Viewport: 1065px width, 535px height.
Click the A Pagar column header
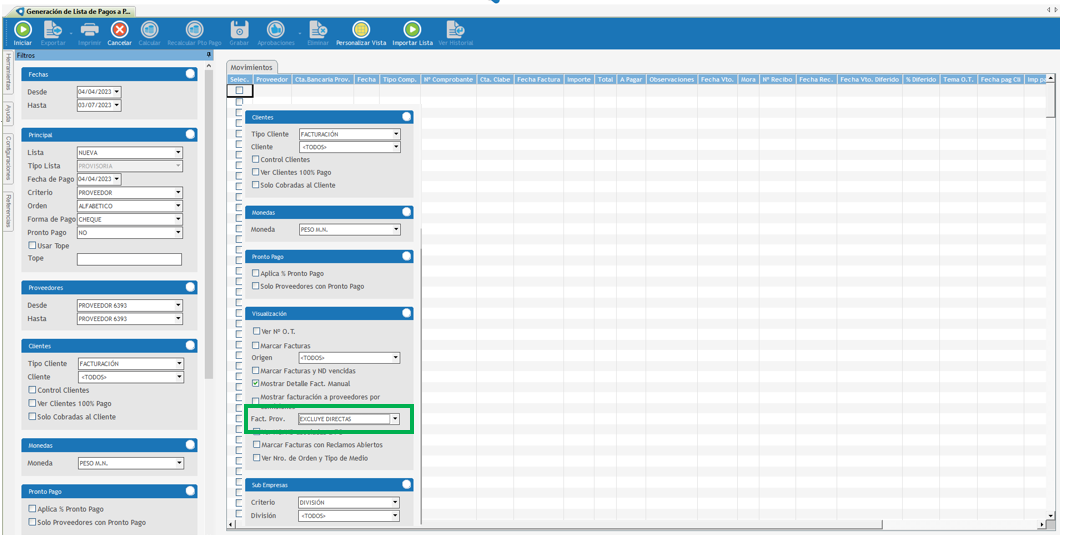(631, 79)
